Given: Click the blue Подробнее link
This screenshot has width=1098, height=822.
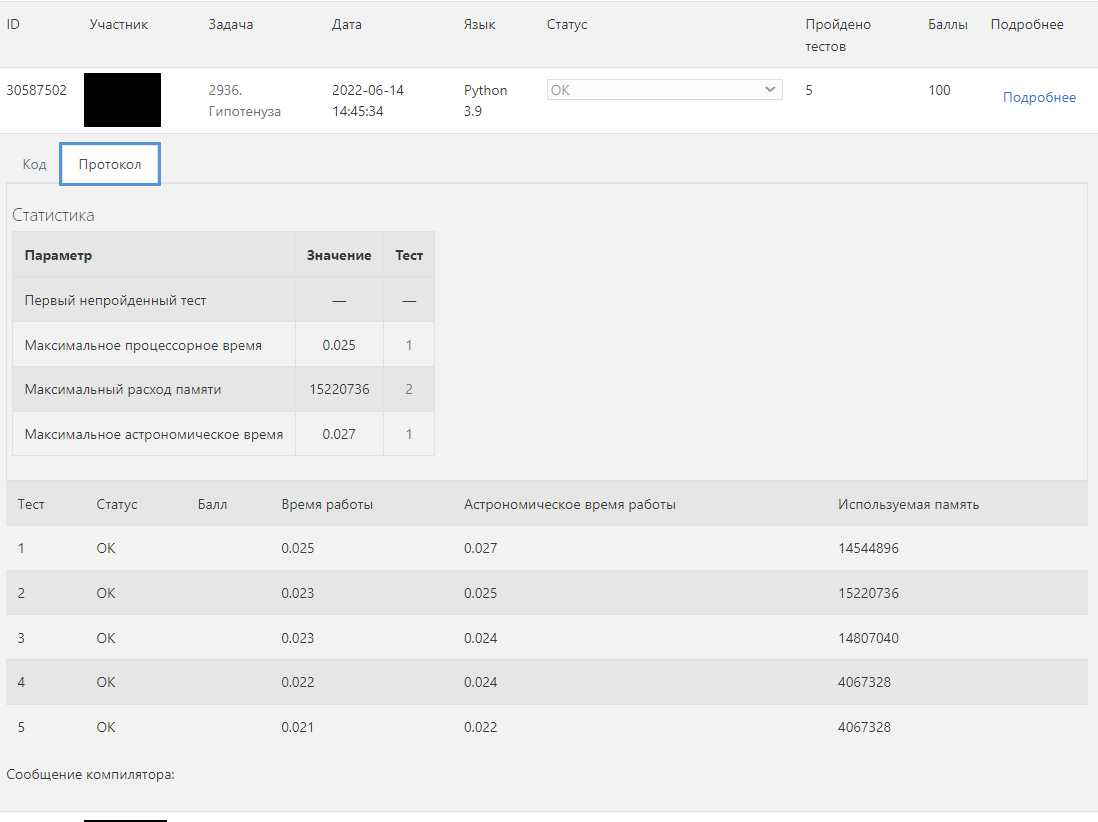Looking at the screenshot, I should (1039, 97).
